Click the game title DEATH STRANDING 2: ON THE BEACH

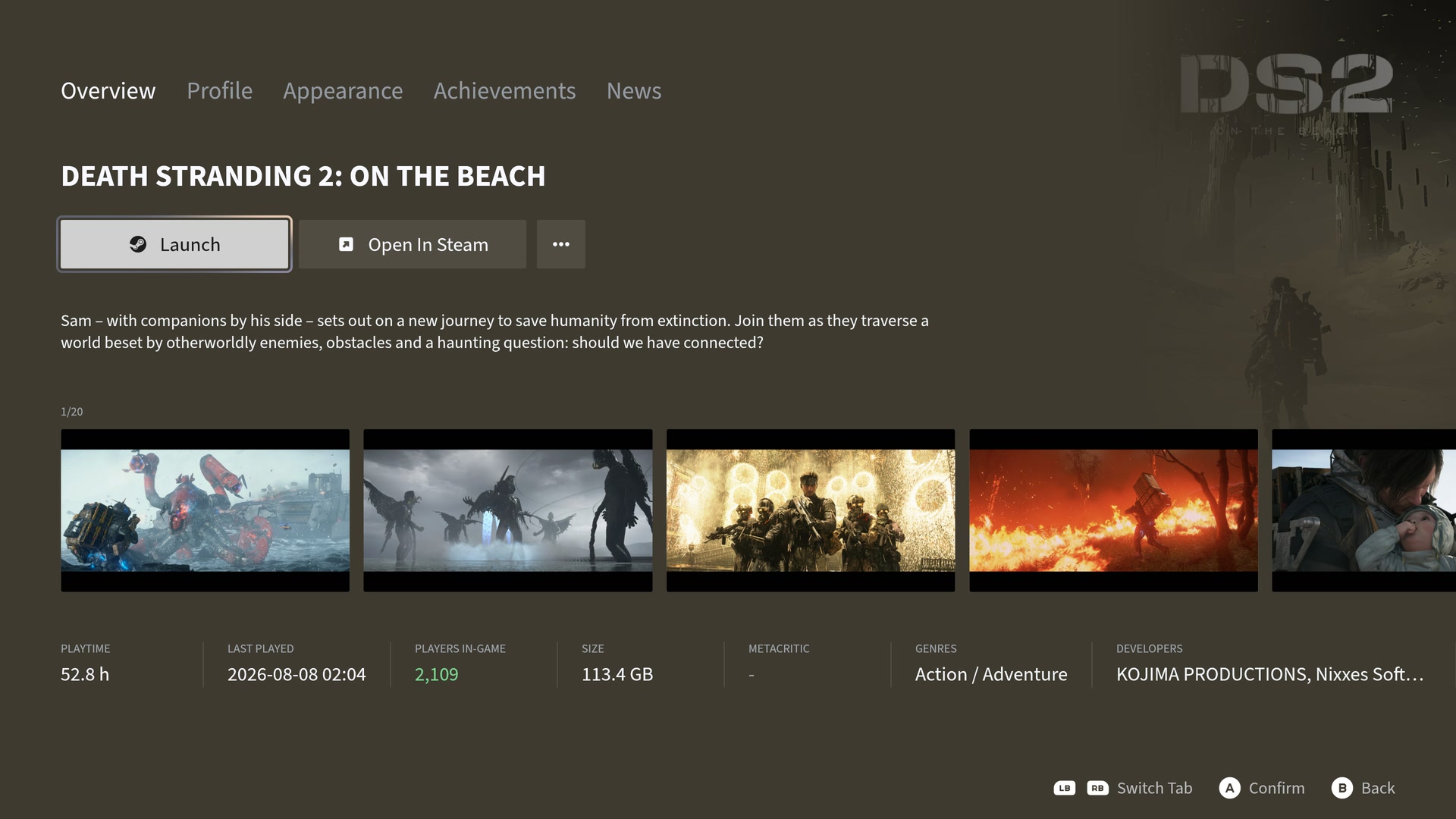pos(303,176)
